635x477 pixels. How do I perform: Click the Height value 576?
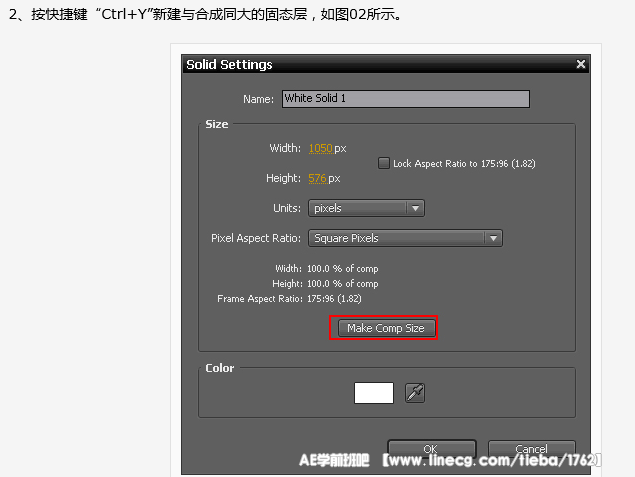[x=317, y=178]
